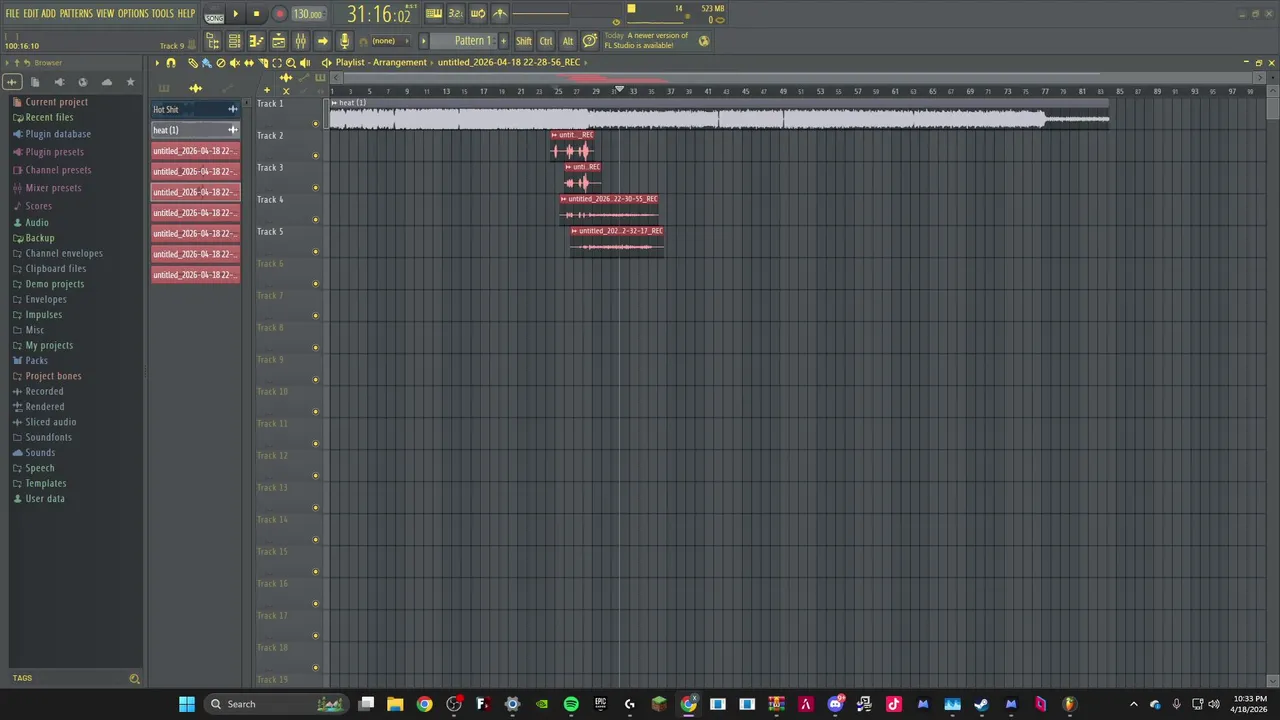The height and width of the screenshot is (720, 1280).
Task: Adjust the tempo 130.000 field
Action: 308,14
